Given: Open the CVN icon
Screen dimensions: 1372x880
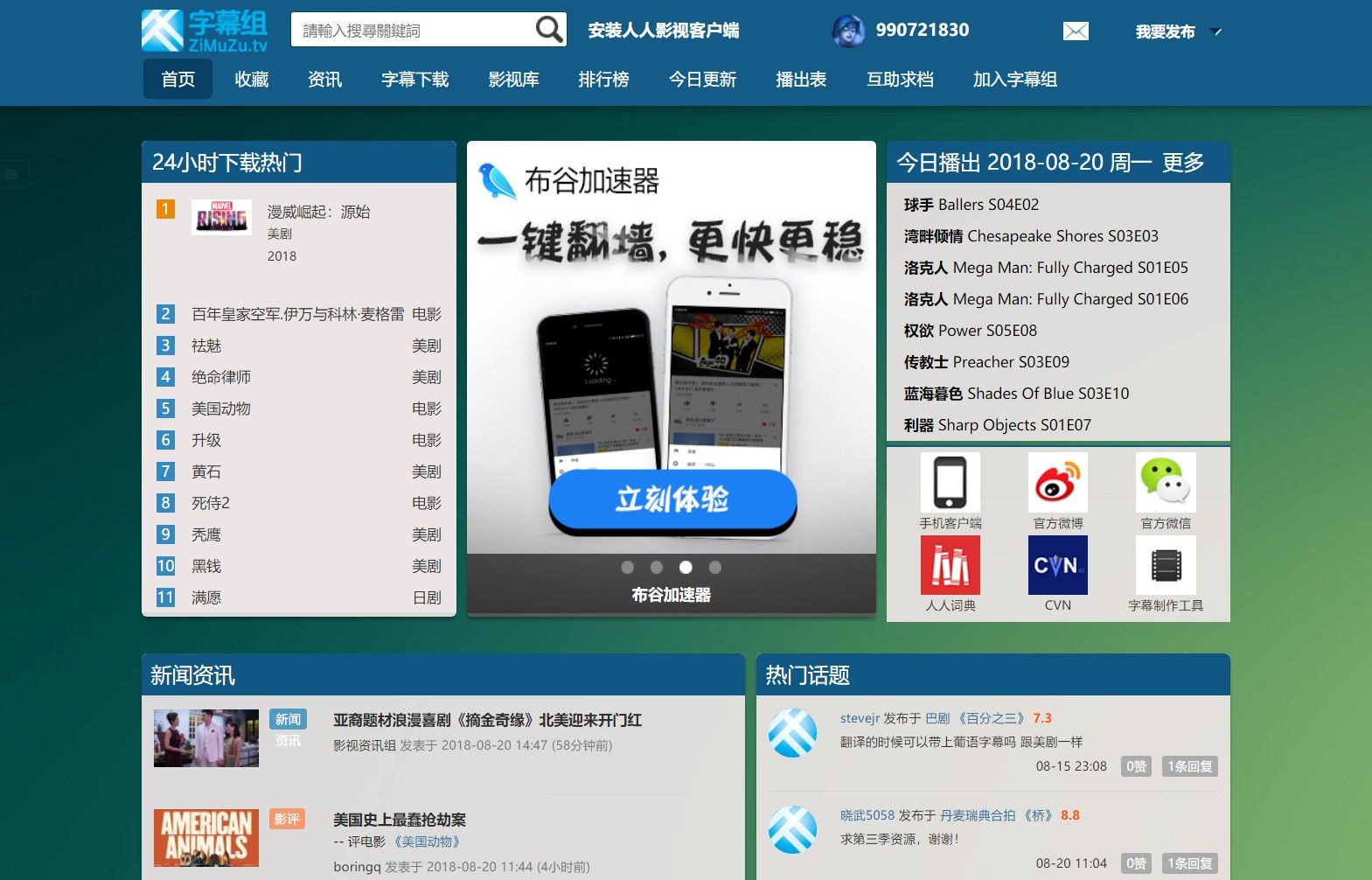Looking at the screenshot, I should pos(1058,565).
